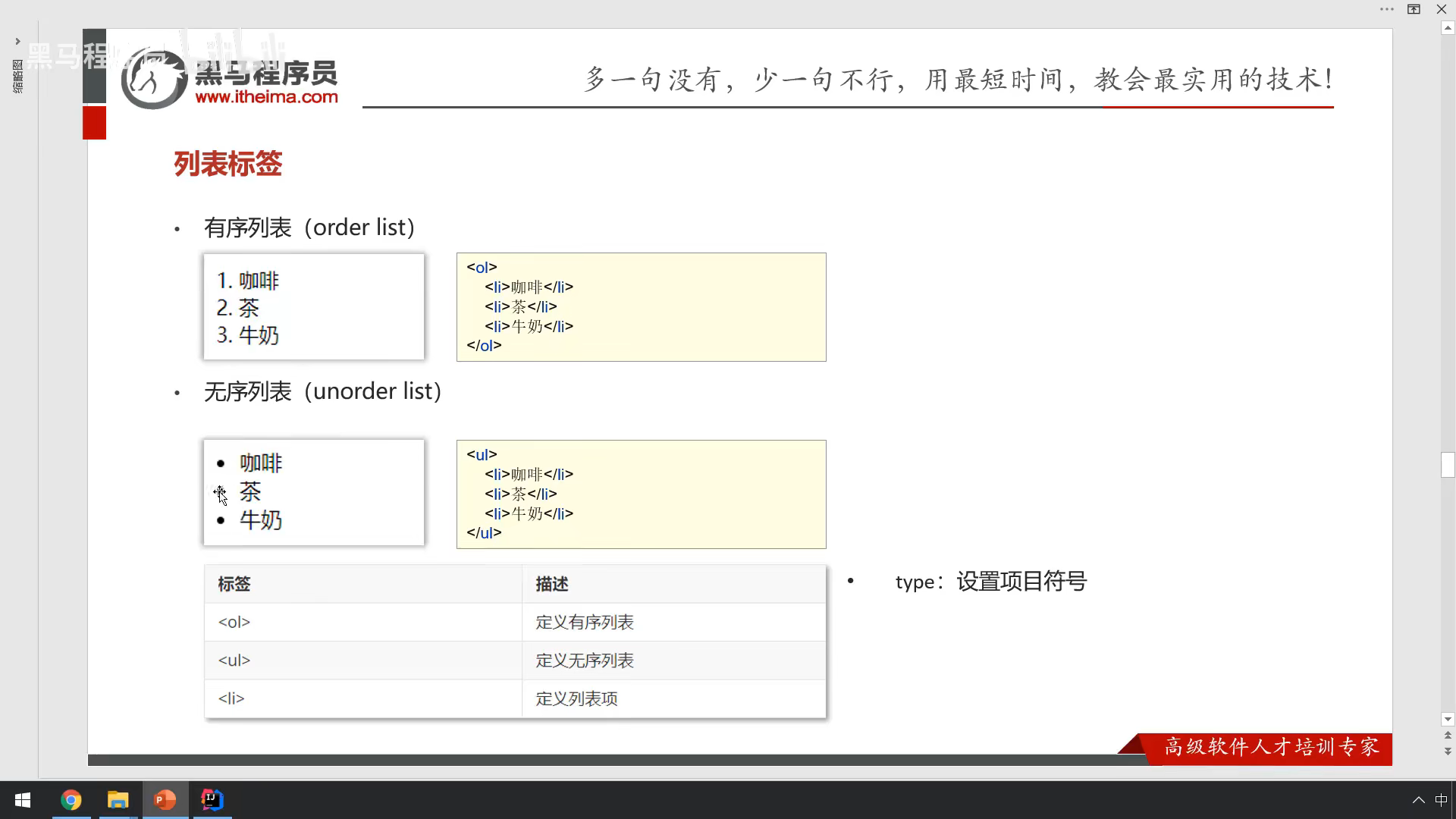Viewport: 1456px width, 819px height.
Task: Expand the collapsed thumbnails pane chevron
Action: [17, 42]
